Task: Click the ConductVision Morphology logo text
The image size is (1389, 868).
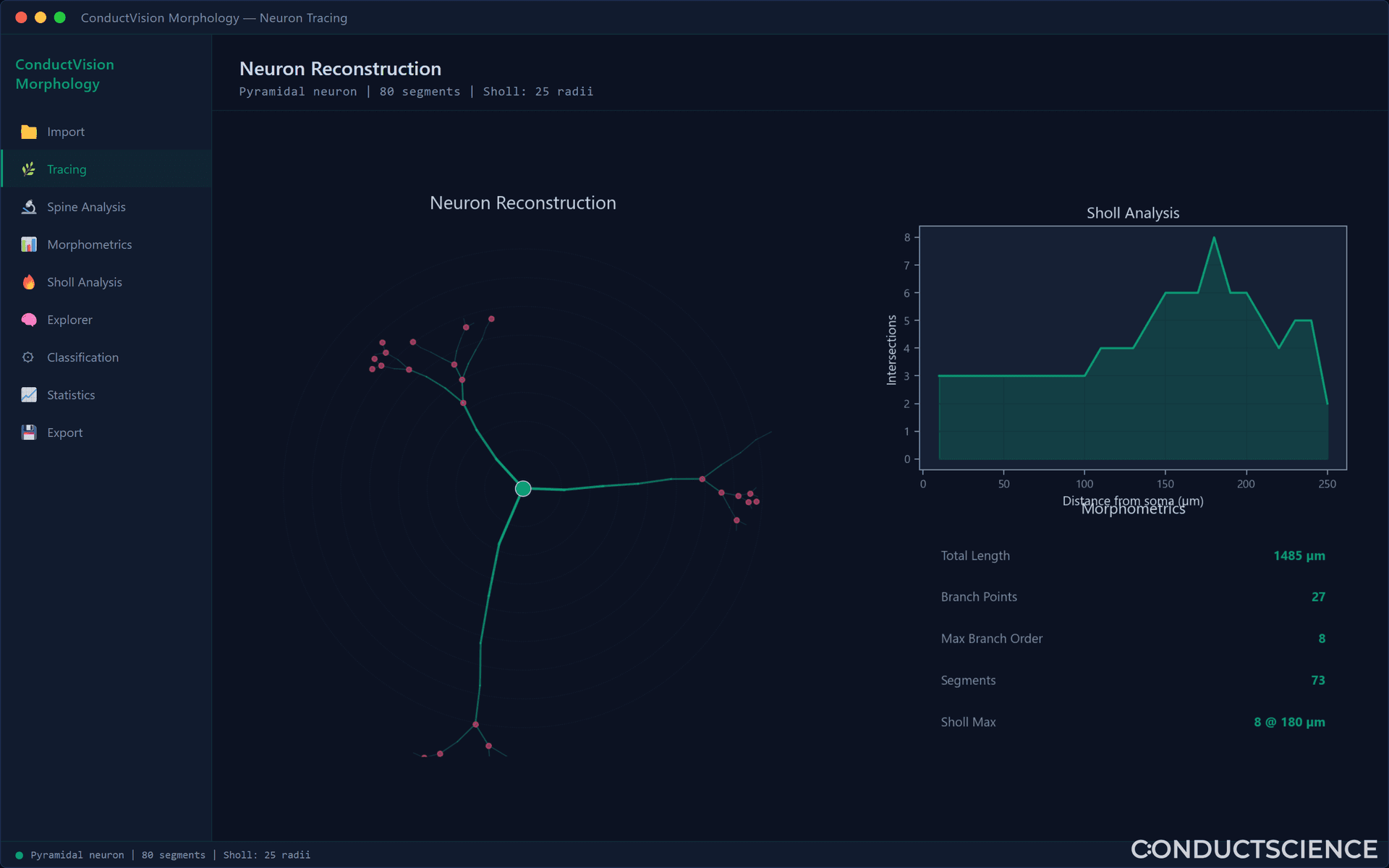Action: point(65,74)
